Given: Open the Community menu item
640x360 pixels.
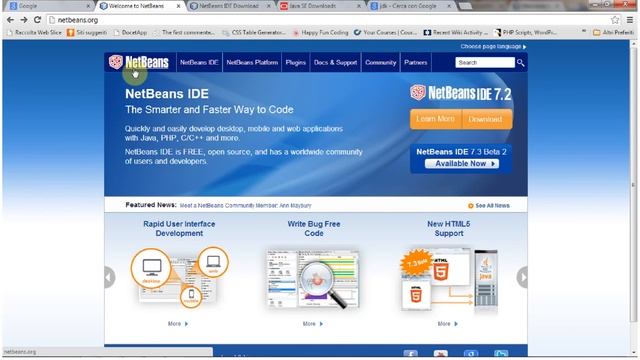Looking at the screenshot, I should click(x=380, y=62).
